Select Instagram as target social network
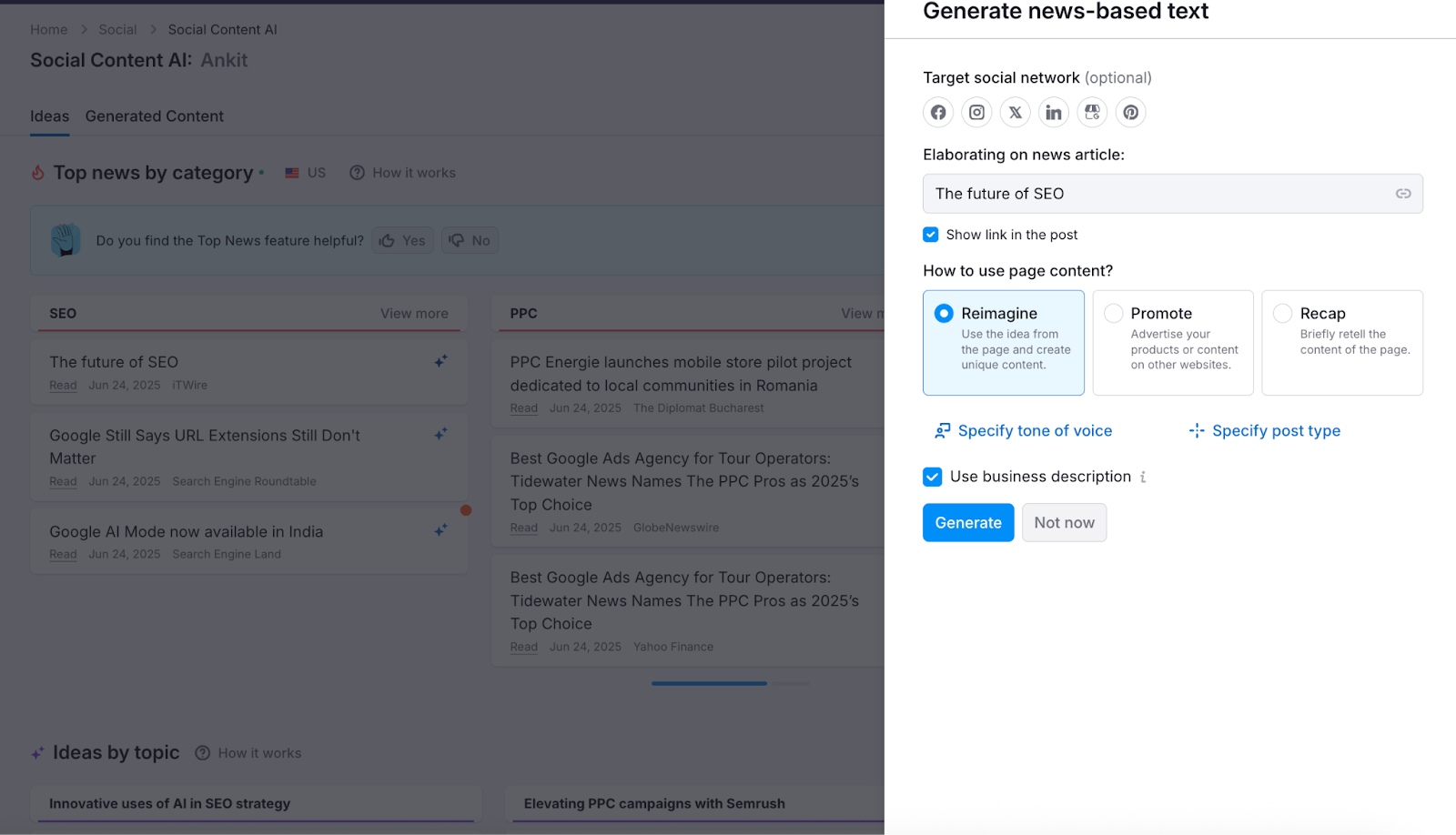The image size is (1456, 835). tap(976, 113)
